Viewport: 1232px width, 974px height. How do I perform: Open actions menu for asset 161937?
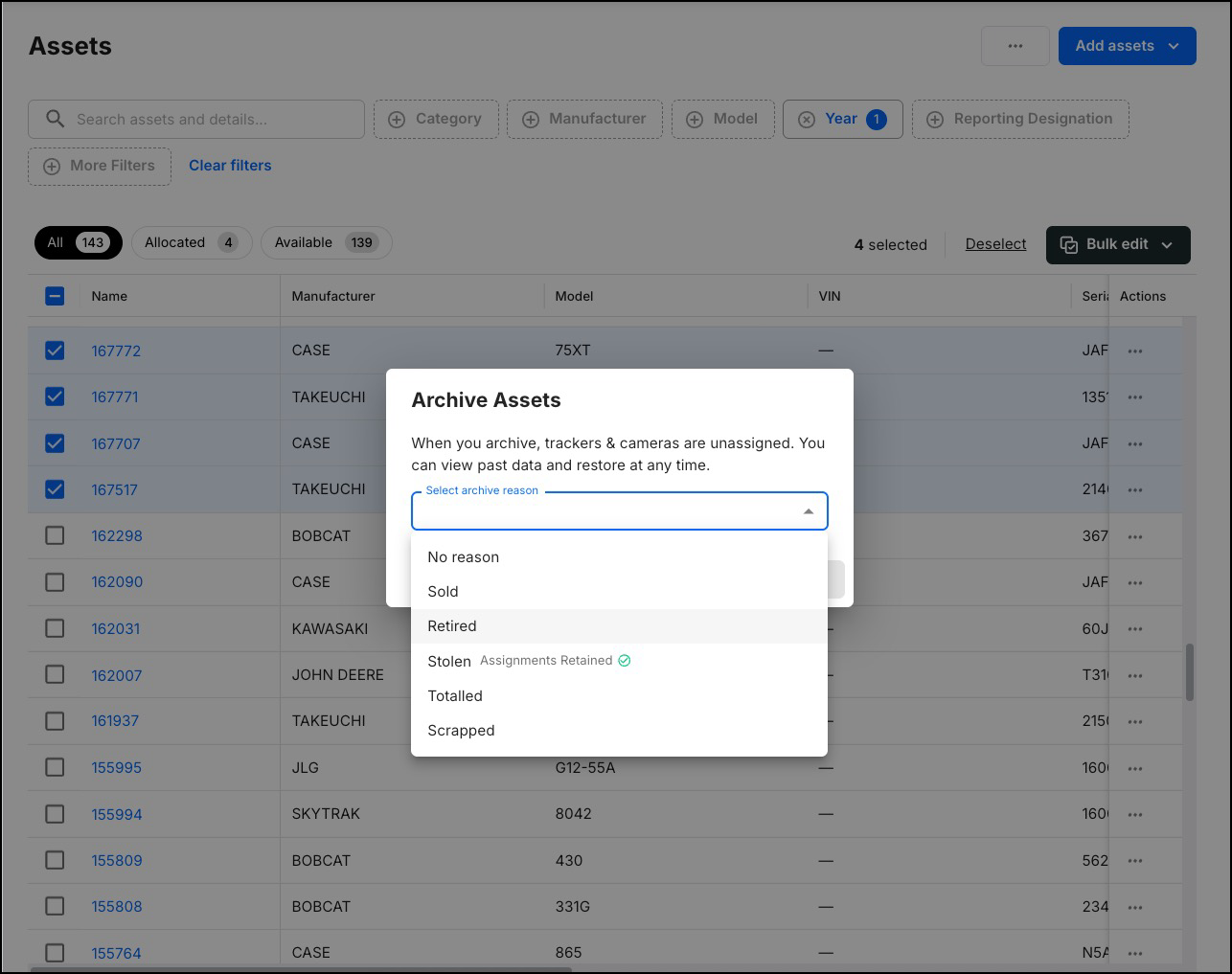[1135, 721]
